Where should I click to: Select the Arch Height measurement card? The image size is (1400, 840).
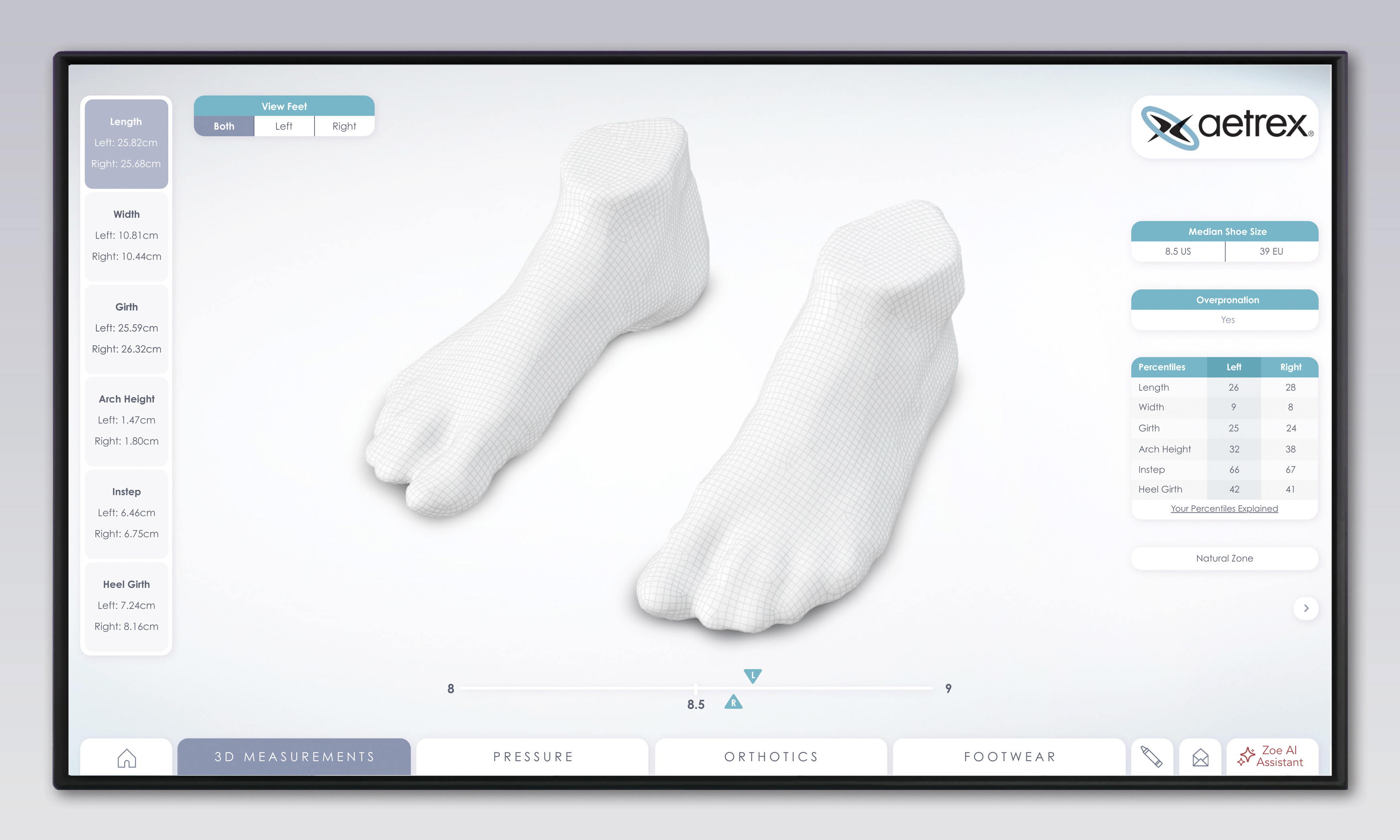tap(126, 420)
